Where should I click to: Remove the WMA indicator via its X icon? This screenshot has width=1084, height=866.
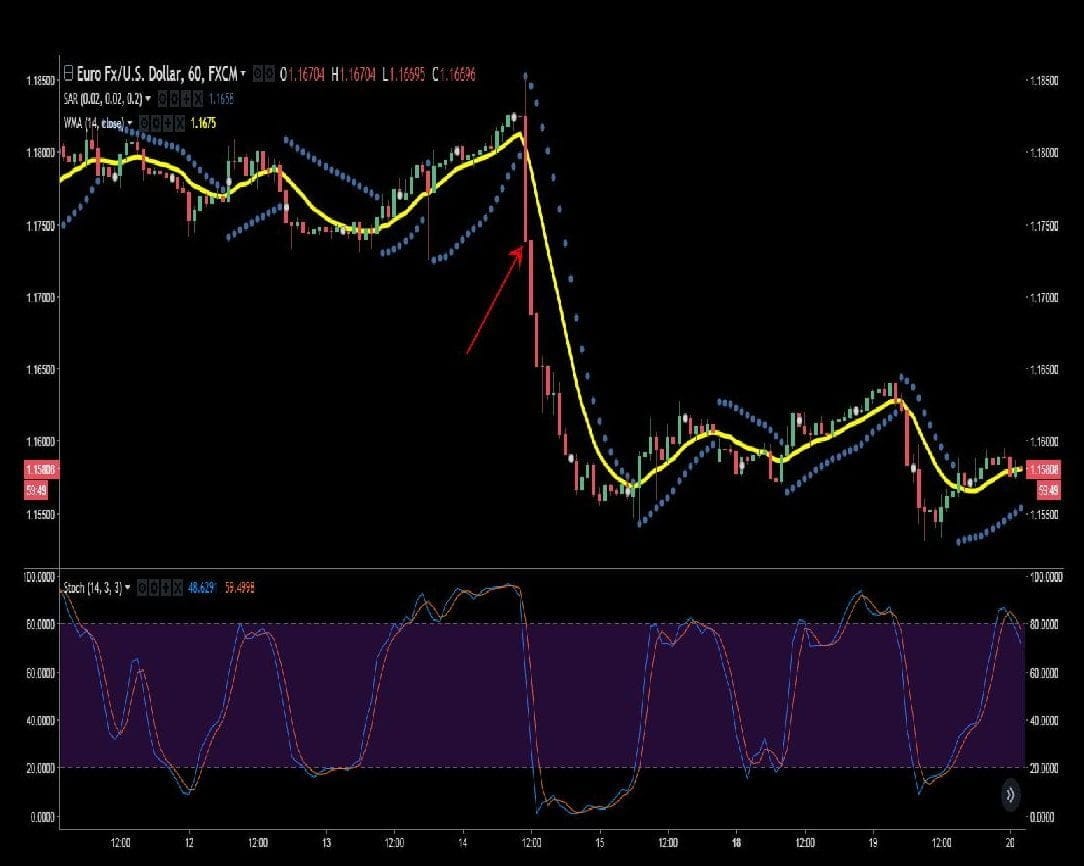click(179, 121)
